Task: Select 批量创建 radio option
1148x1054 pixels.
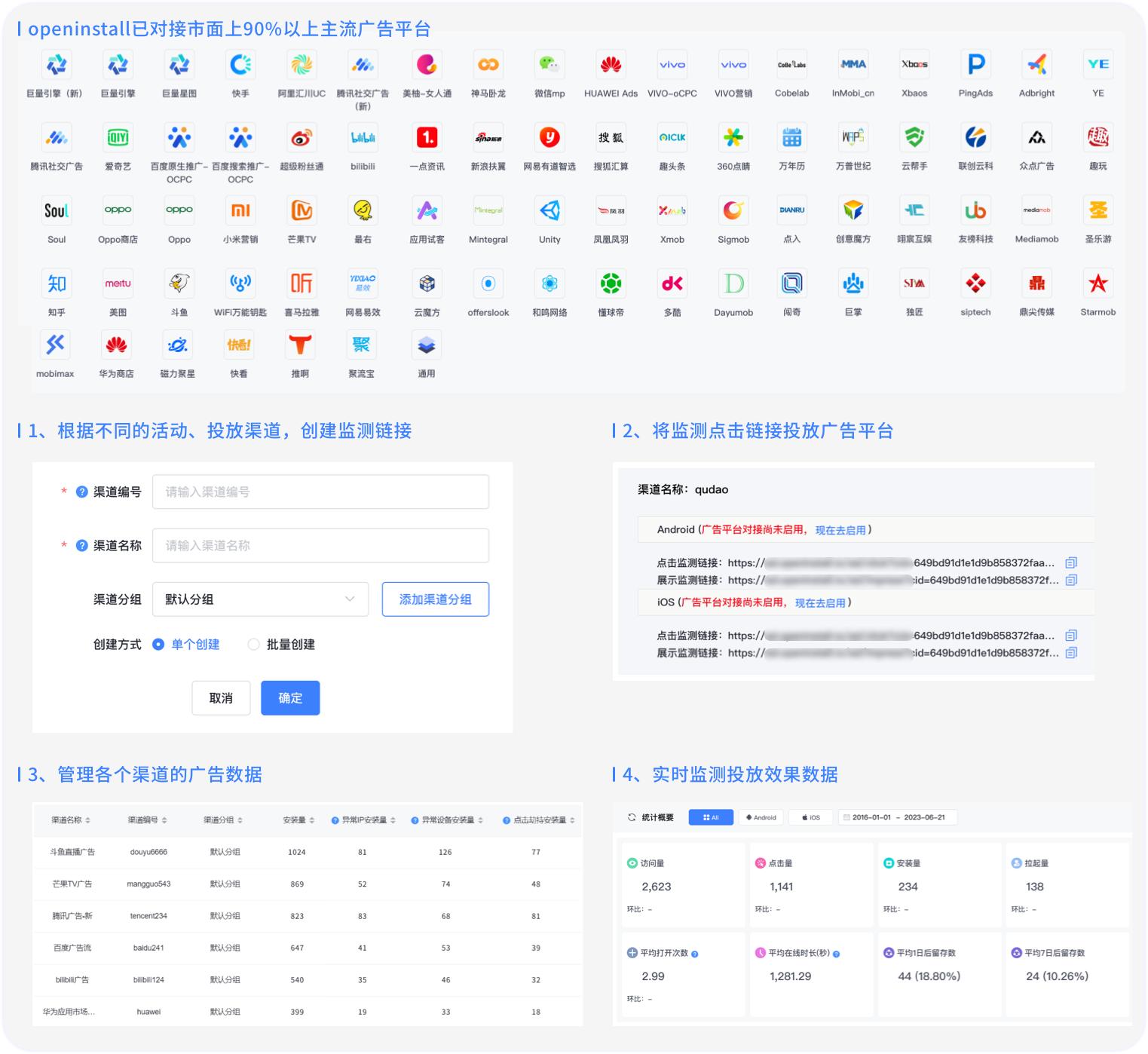Action: click(x=254, y=645)
